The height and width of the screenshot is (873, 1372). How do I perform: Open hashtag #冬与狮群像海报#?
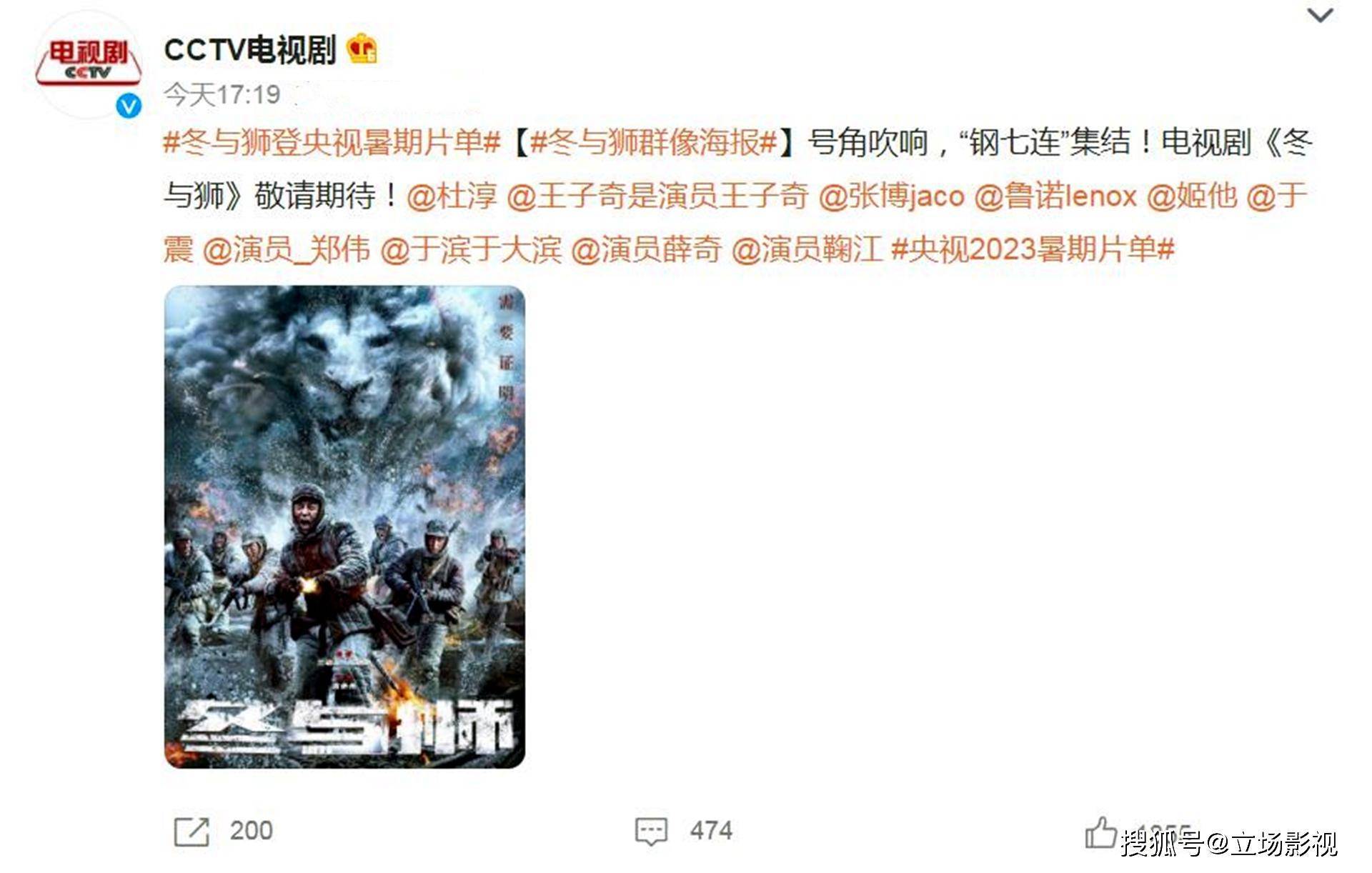pyautogui.click(x=654, y=142)
